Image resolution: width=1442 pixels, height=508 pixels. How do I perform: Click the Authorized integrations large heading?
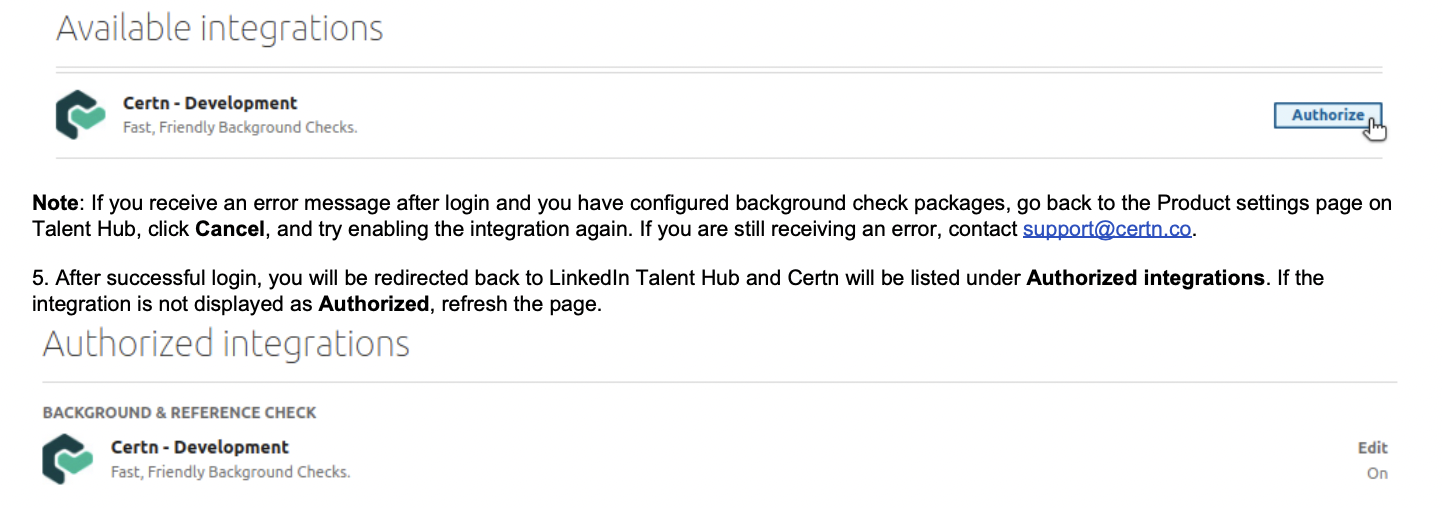tap(226, 344)
